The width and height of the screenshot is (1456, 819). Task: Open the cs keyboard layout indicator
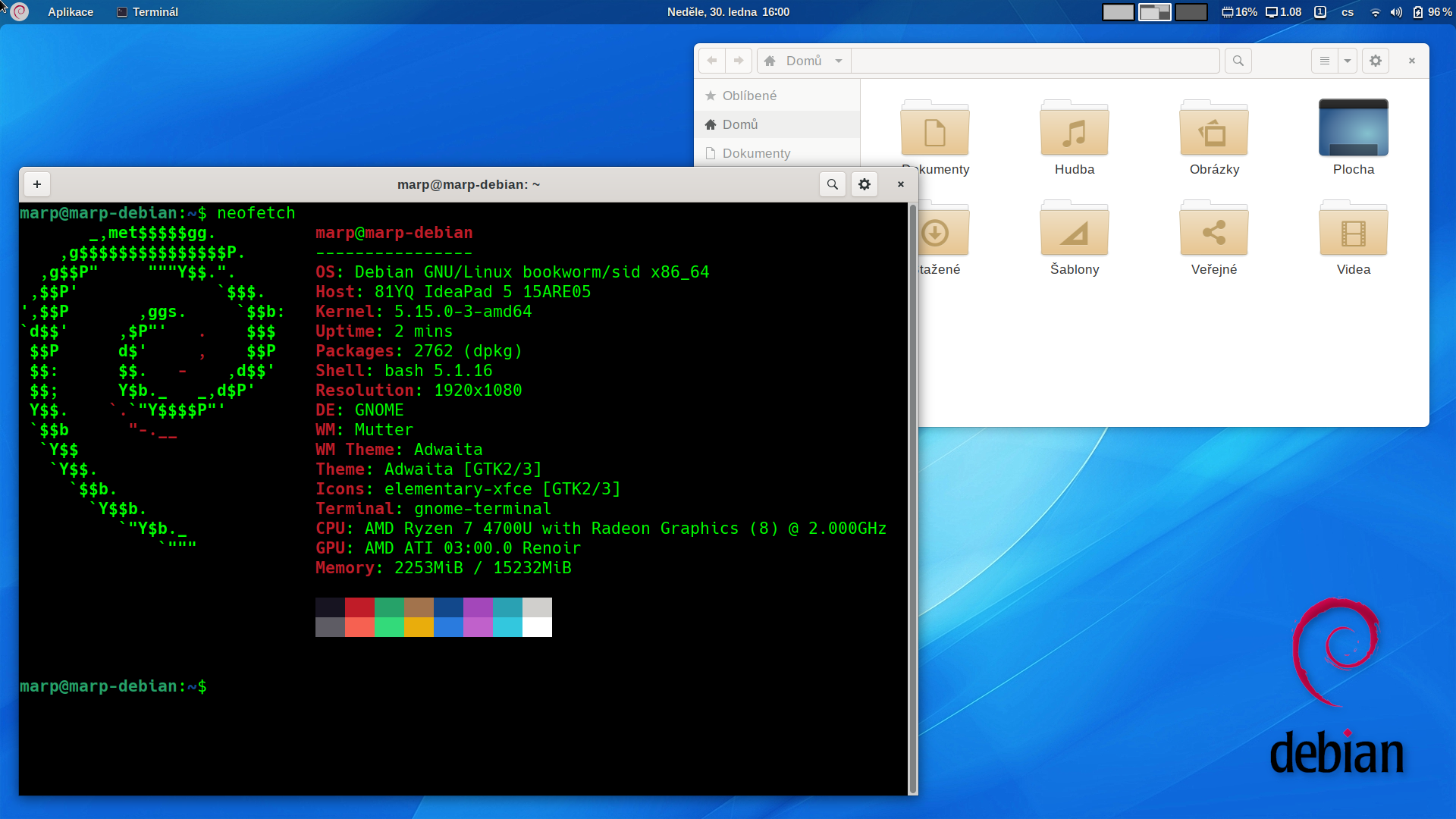tap(1348, 12)
